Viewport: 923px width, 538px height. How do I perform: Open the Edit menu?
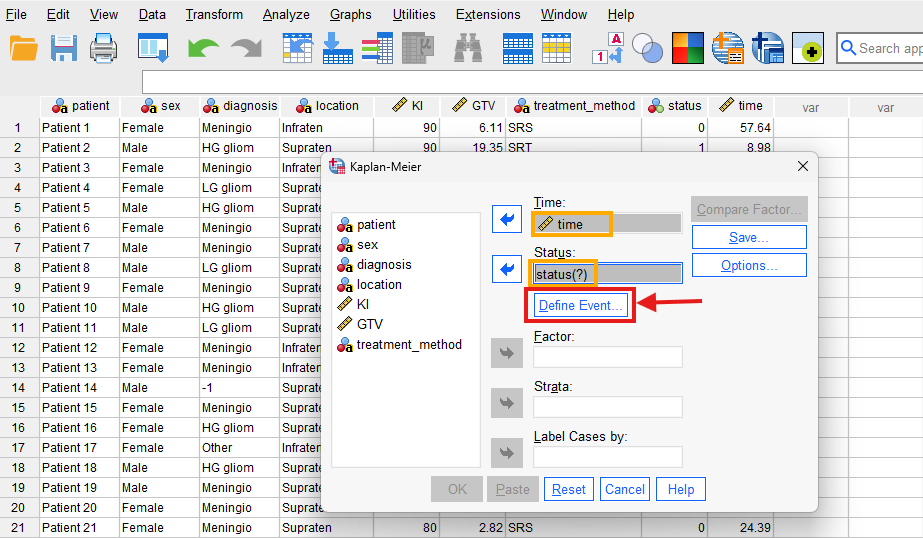[x=58, y=14]
